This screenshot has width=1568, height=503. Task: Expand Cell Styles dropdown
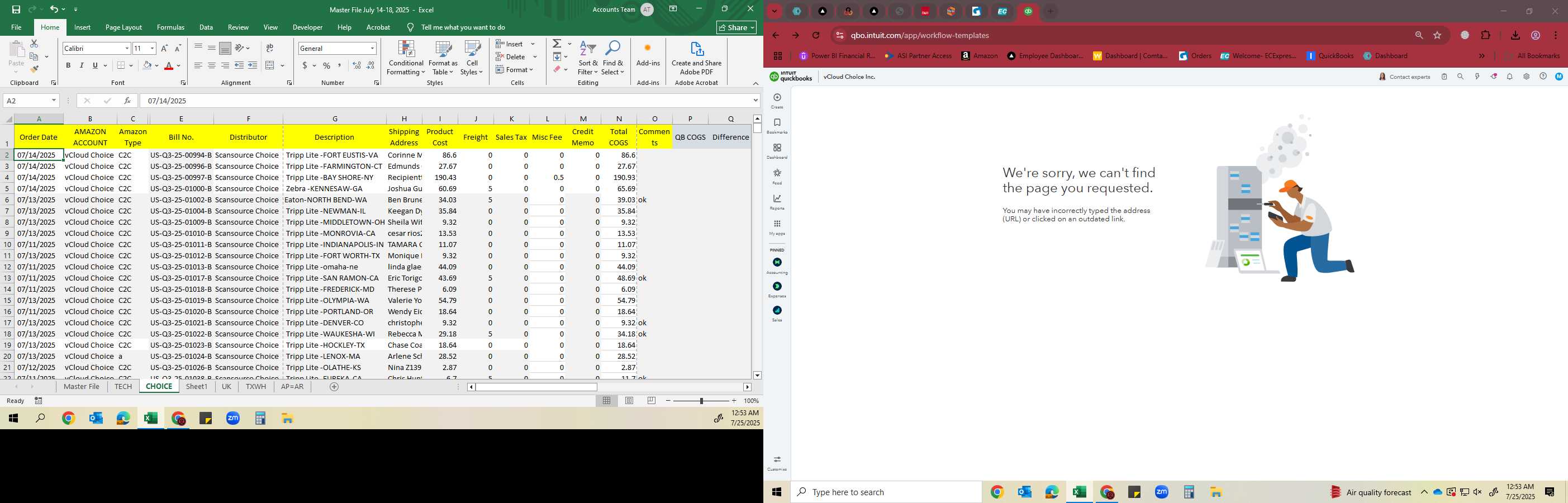pyautogui.click(x=472, y=58)
